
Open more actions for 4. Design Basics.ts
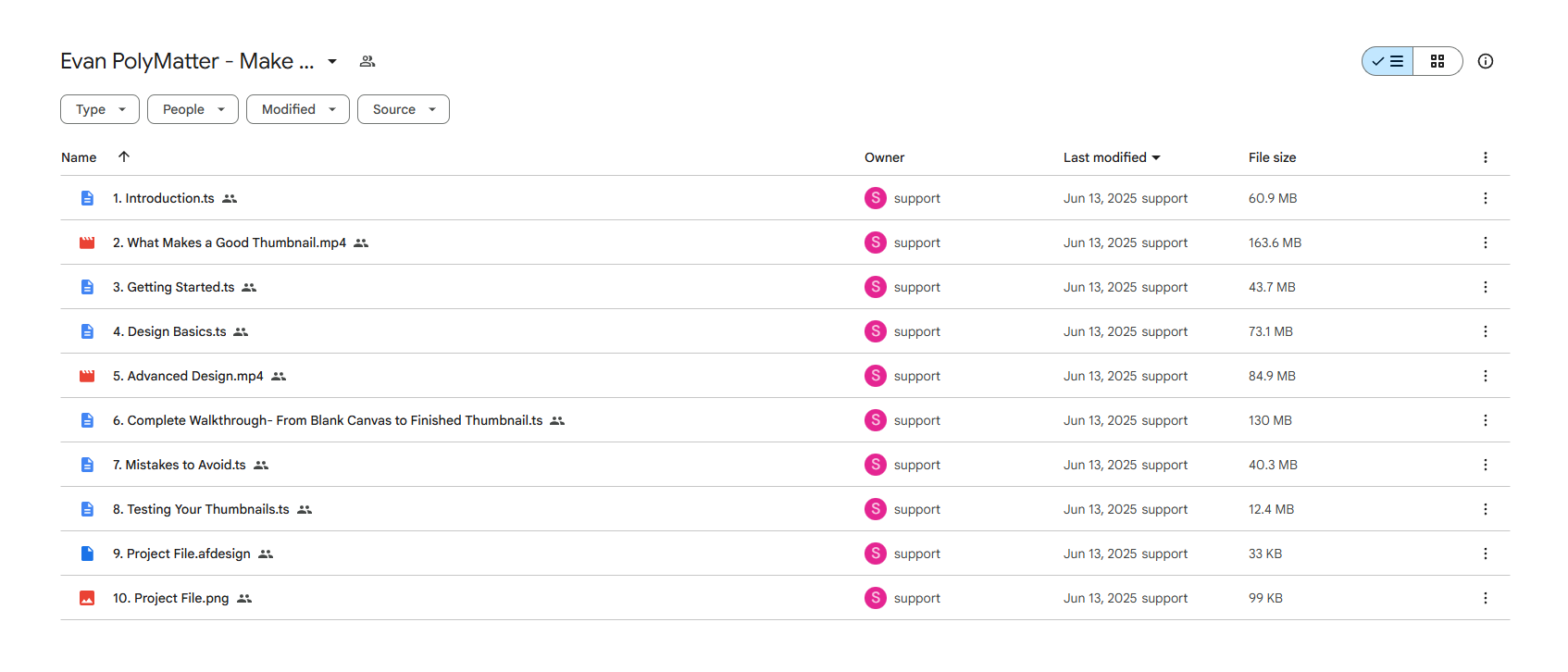1486,331
